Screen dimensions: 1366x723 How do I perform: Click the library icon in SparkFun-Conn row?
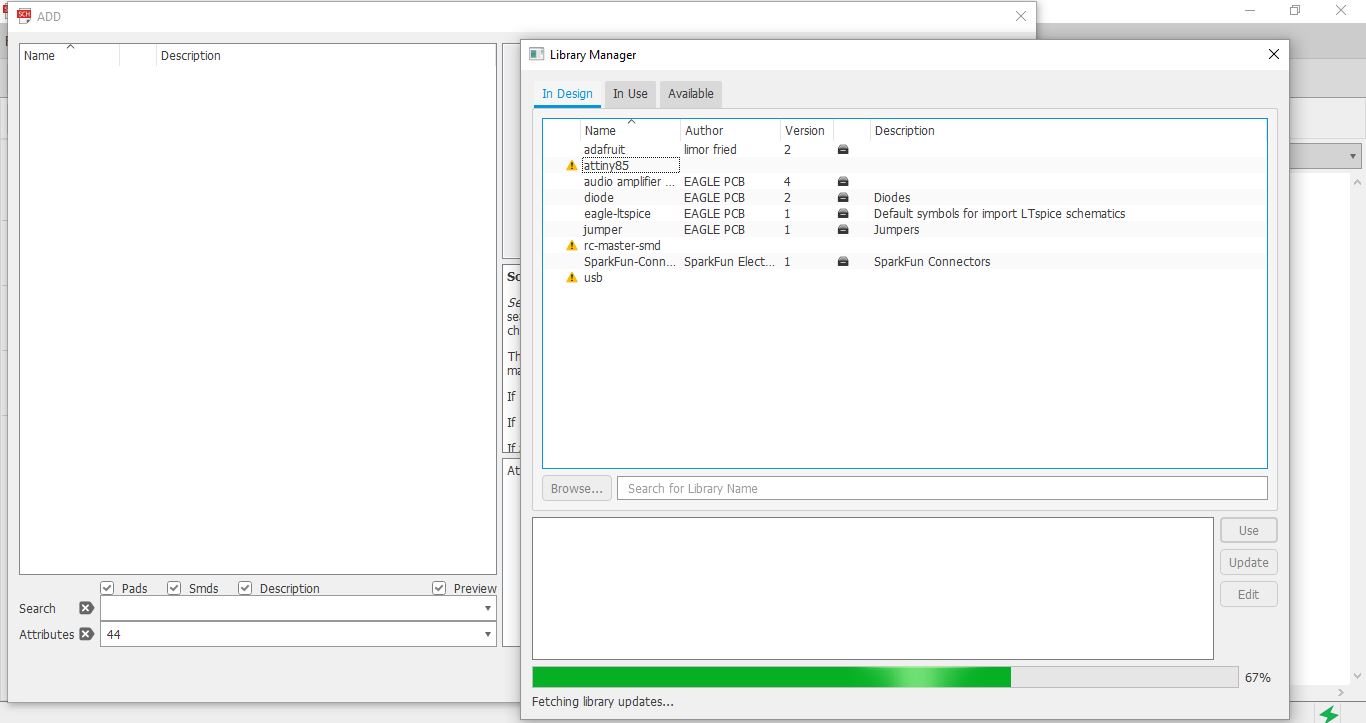[x=843, y=262]
